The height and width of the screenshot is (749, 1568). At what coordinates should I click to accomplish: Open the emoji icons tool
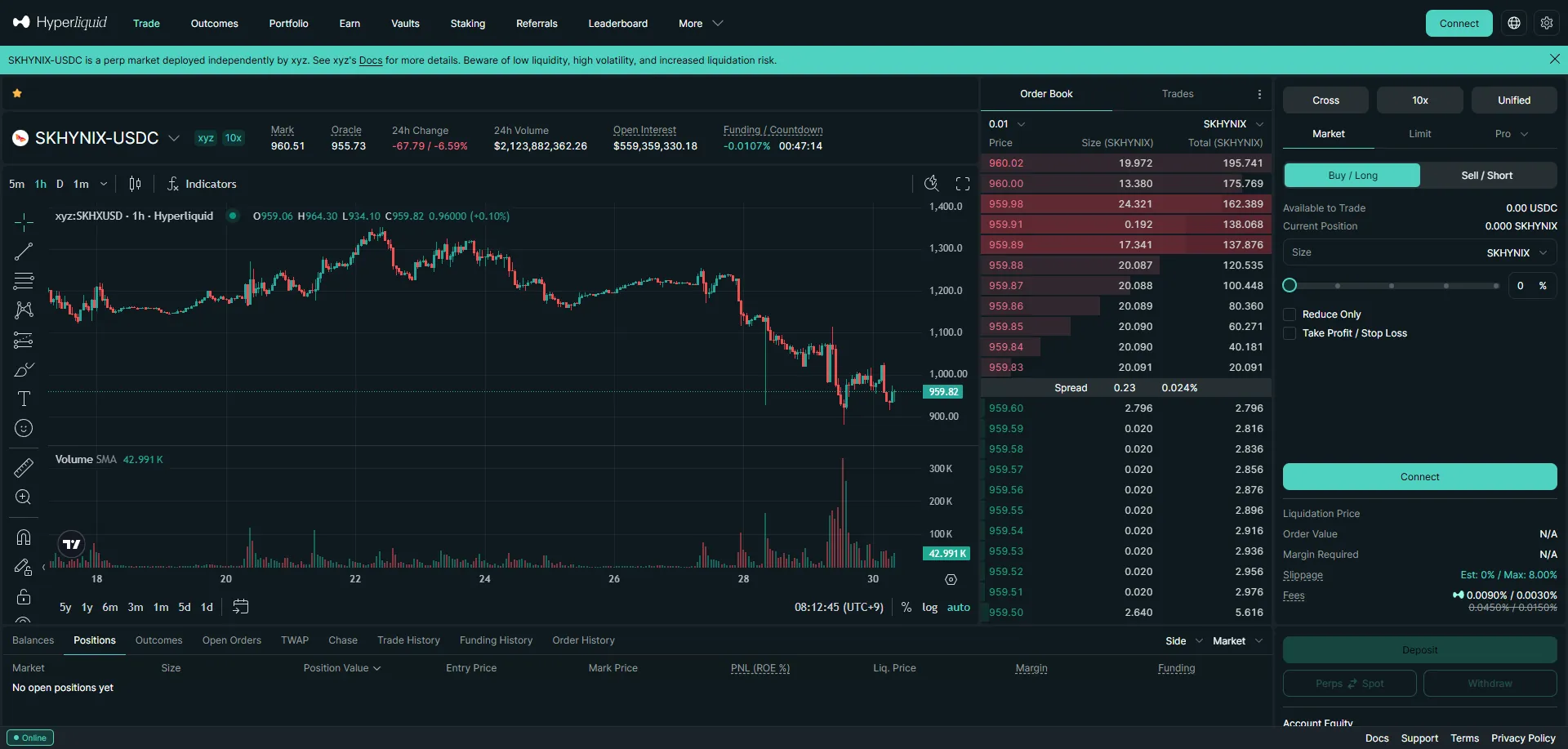(x=24, y=428)
